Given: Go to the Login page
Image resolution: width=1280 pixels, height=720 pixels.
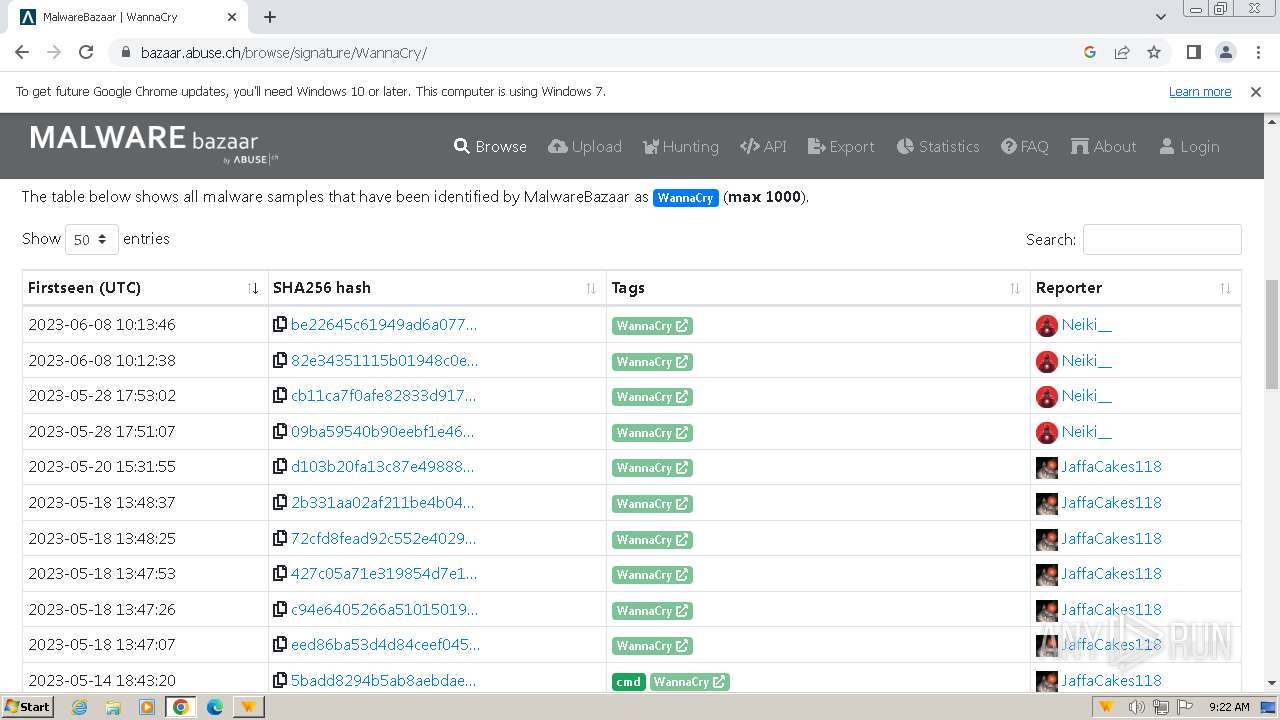Looking at the screenshot, I should click(1189, 146).
